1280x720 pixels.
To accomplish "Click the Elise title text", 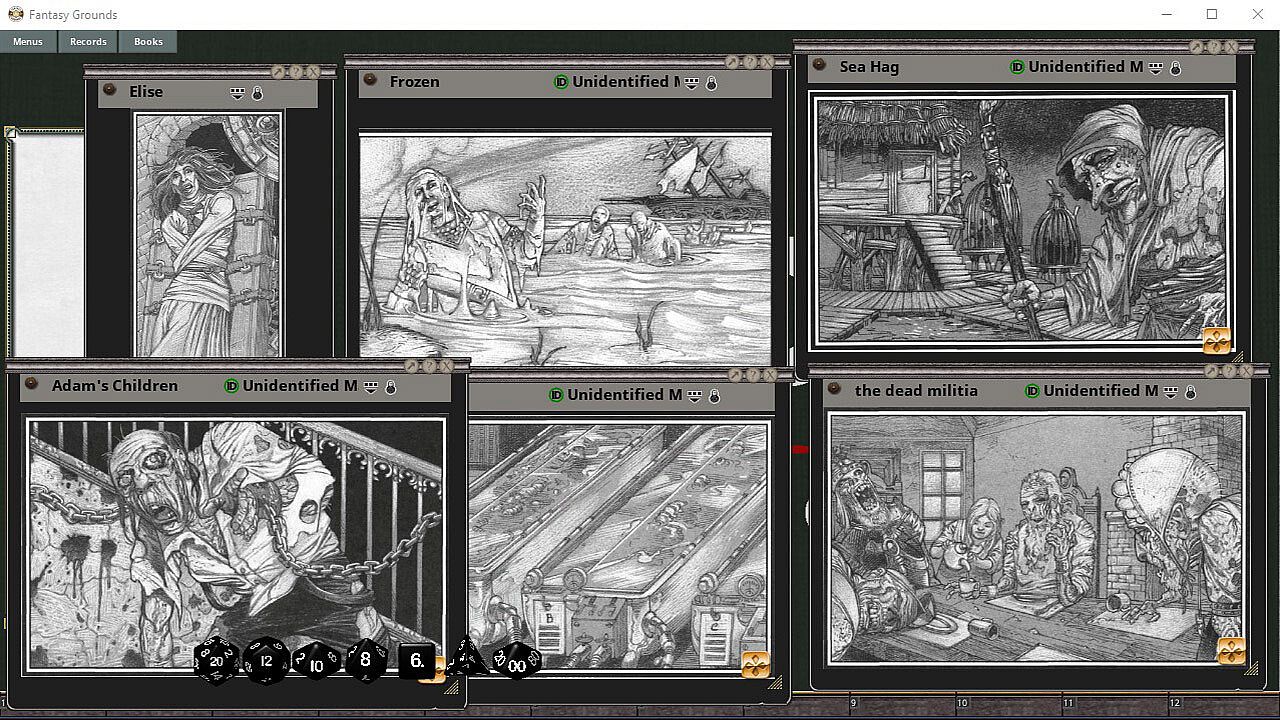I will pyautogui.click(x=146, y=92).
